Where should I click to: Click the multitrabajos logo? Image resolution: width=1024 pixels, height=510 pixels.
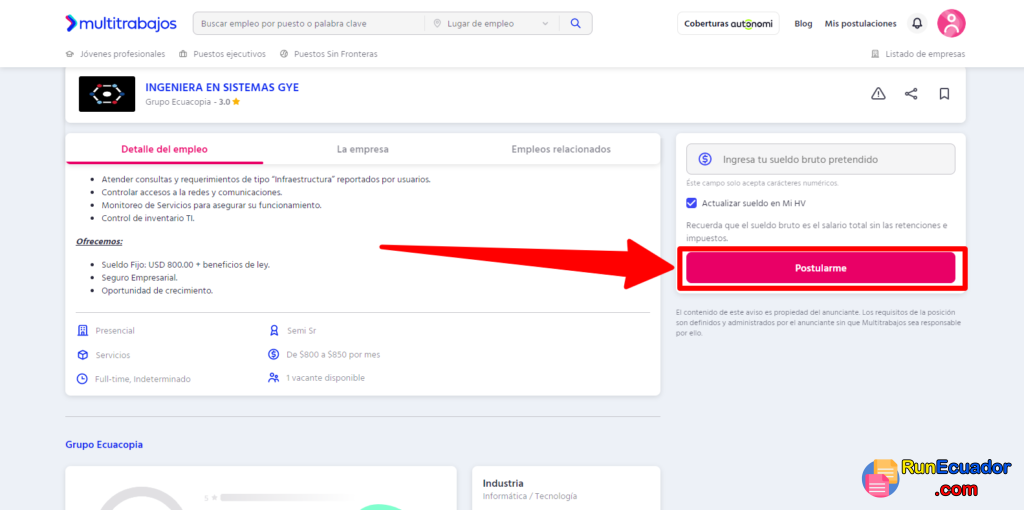(121, 24)
